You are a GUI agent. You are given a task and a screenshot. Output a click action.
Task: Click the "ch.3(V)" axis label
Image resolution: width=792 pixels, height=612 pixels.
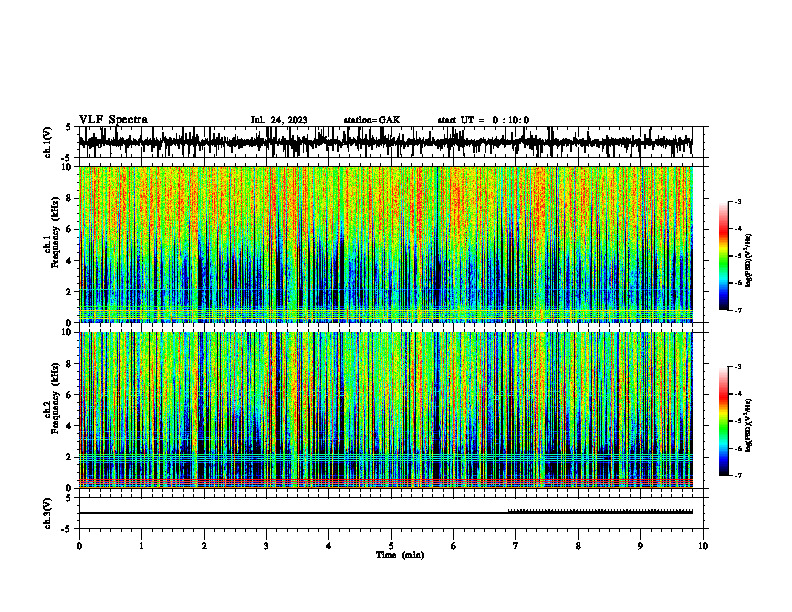[x=48, y=513]
